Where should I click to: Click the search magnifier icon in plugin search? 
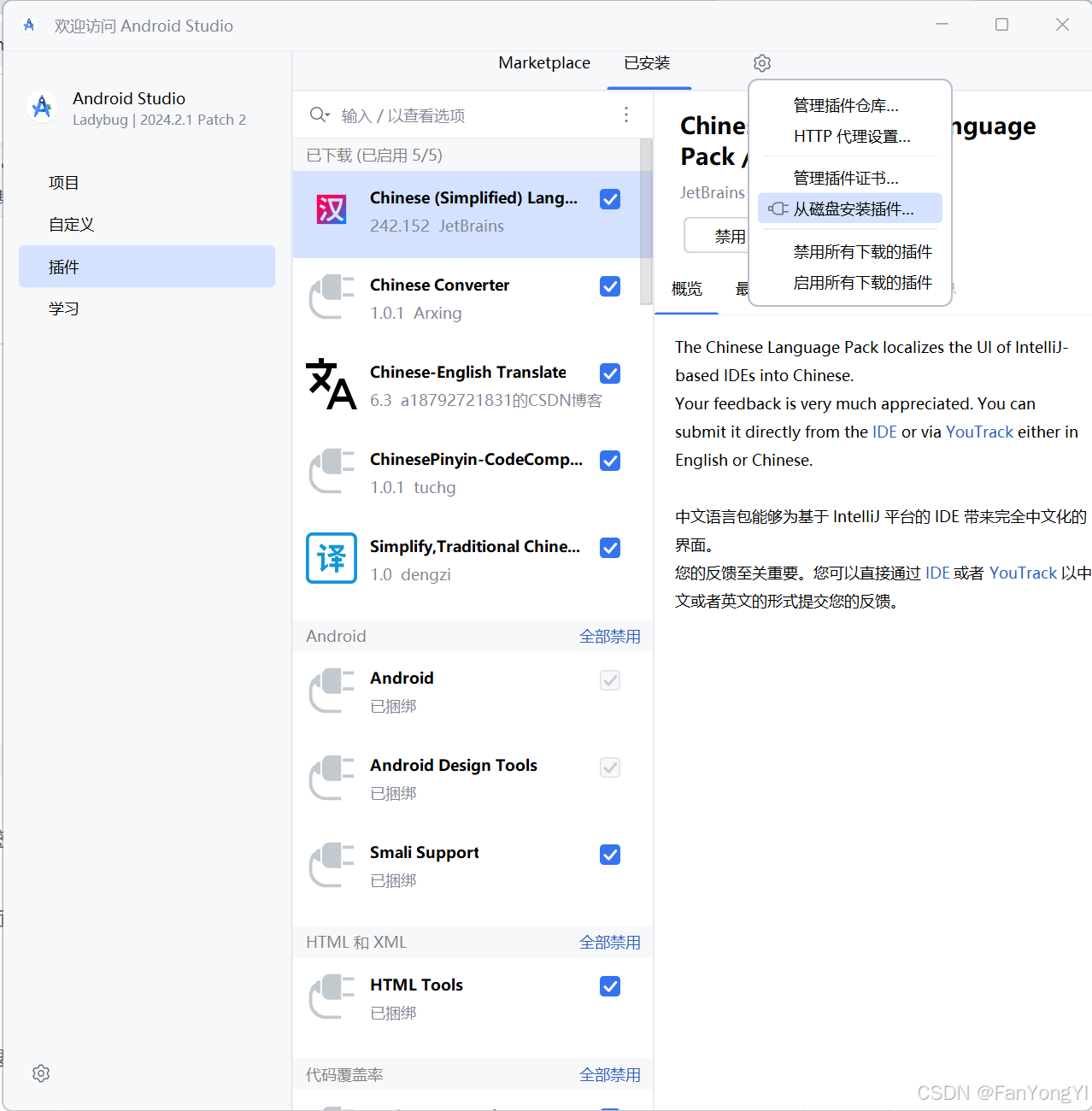[320, 115]
